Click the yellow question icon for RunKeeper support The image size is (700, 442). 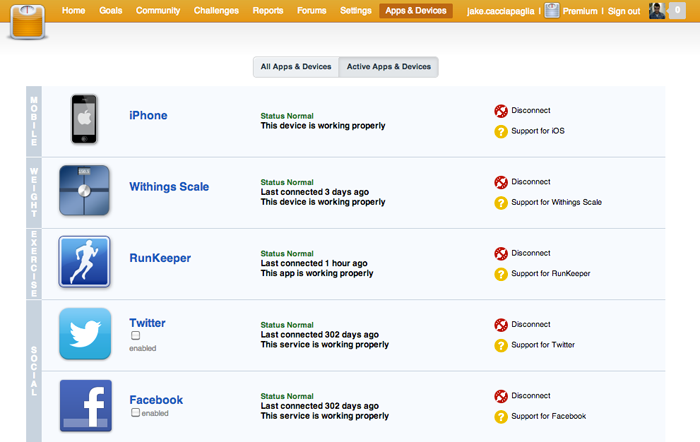[x=501, y=274]
